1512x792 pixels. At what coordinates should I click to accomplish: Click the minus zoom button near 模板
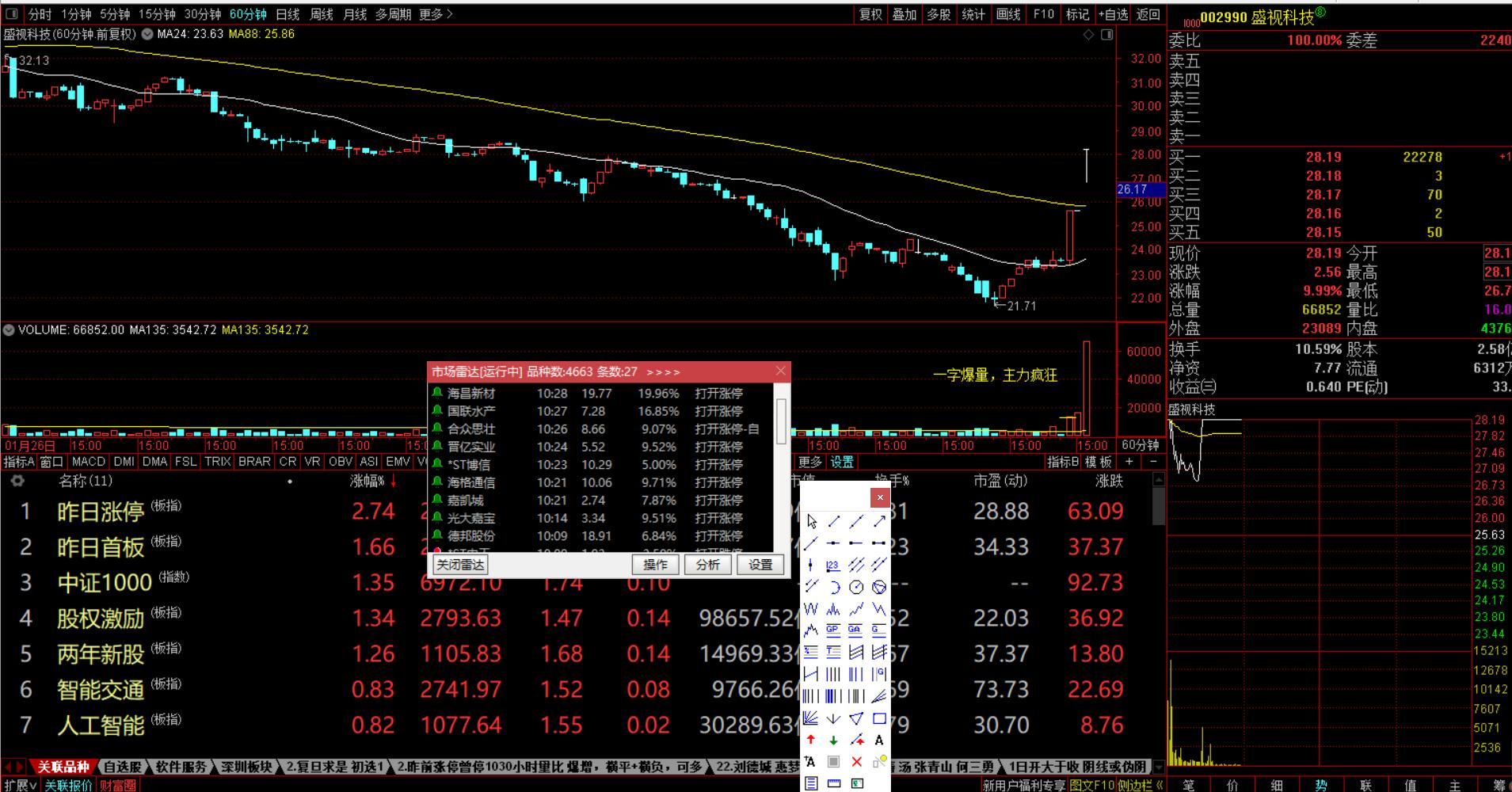(1153, 461)
